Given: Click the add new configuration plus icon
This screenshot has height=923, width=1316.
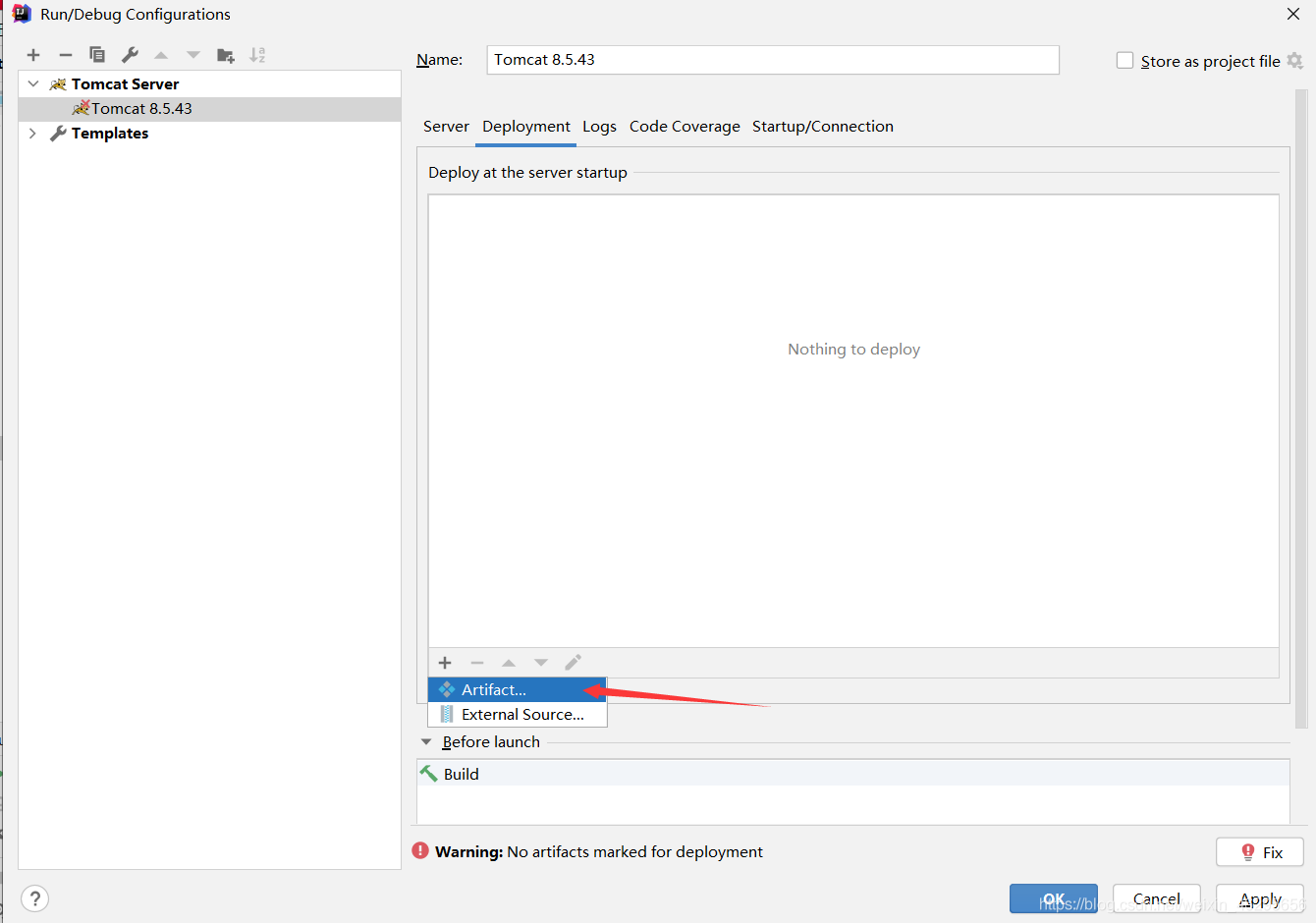Looking at the screenshot, I should tap(33, 55).
